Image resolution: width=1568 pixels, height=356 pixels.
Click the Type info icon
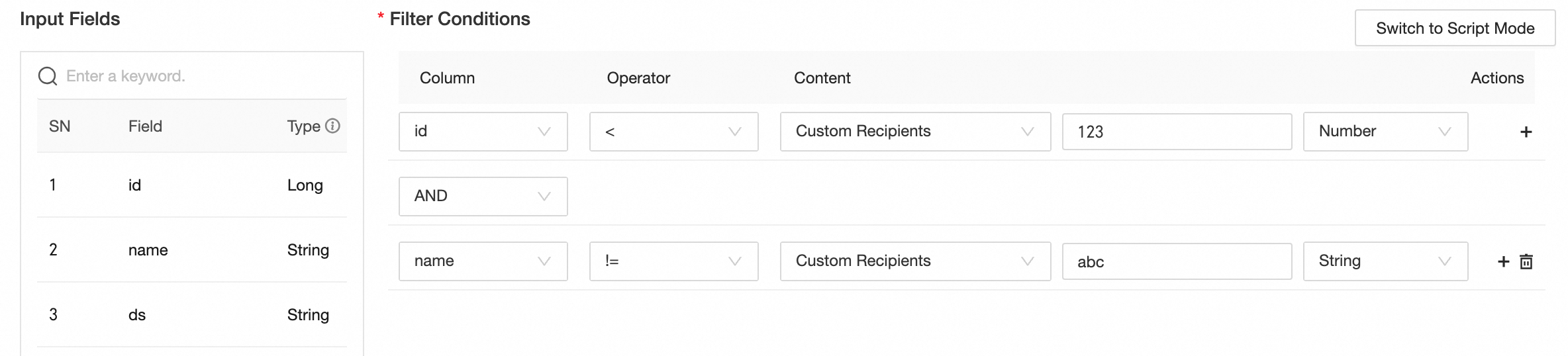point(333,126)
